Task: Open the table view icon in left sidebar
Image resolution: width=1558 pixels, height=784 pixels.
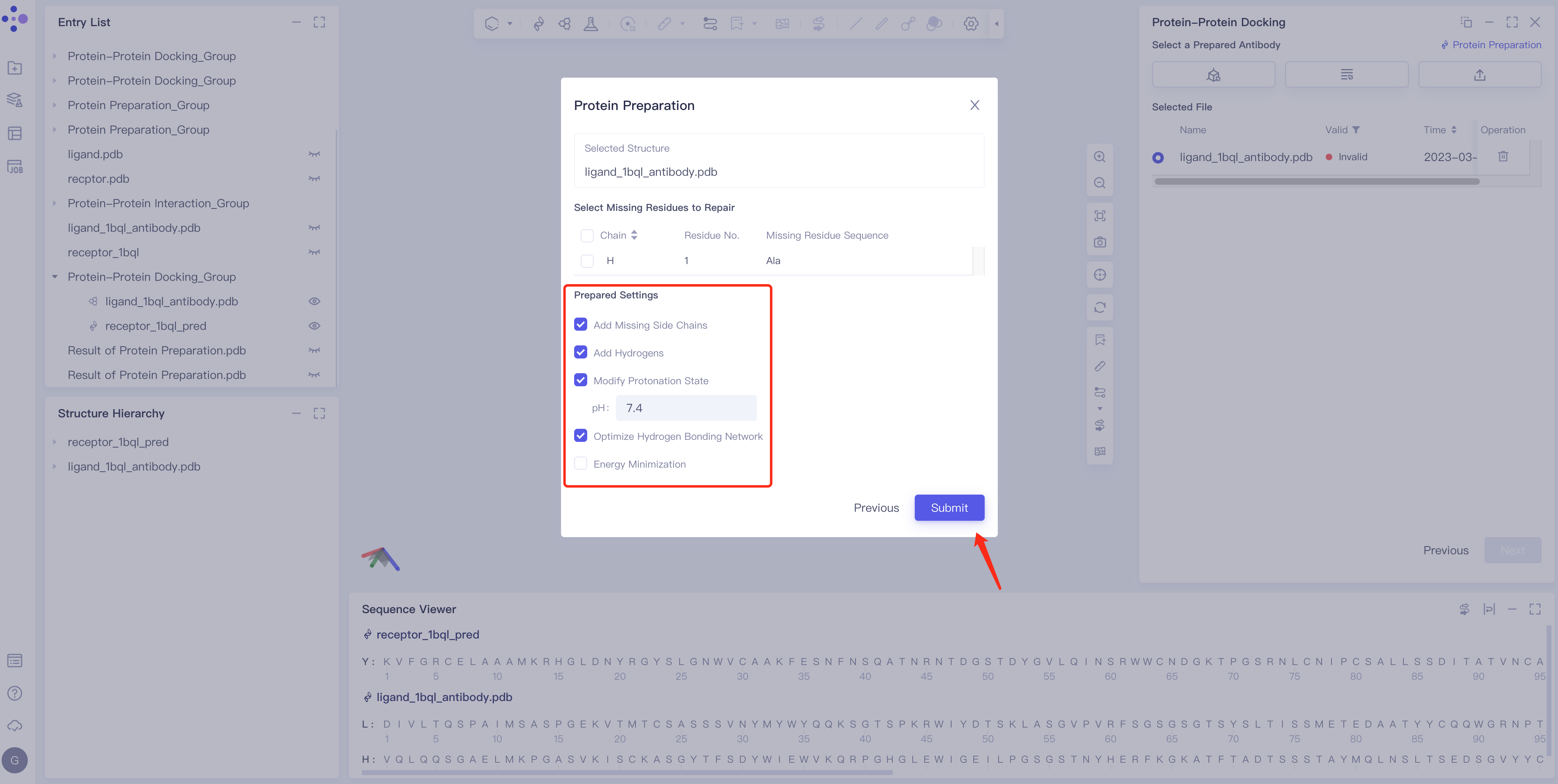Action: [x=15, y=133]
